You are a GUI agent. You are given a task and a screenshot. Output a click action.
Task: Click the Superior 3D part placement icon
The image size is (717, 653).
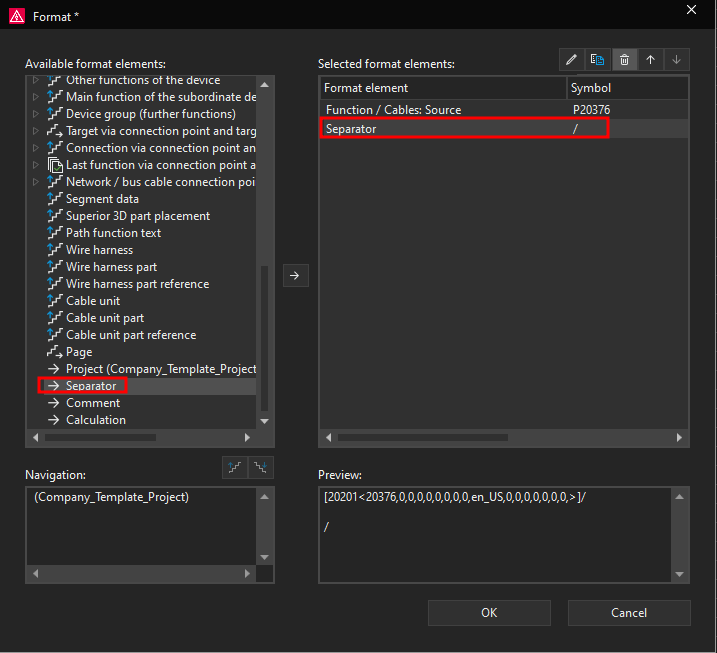click(55, 216)
